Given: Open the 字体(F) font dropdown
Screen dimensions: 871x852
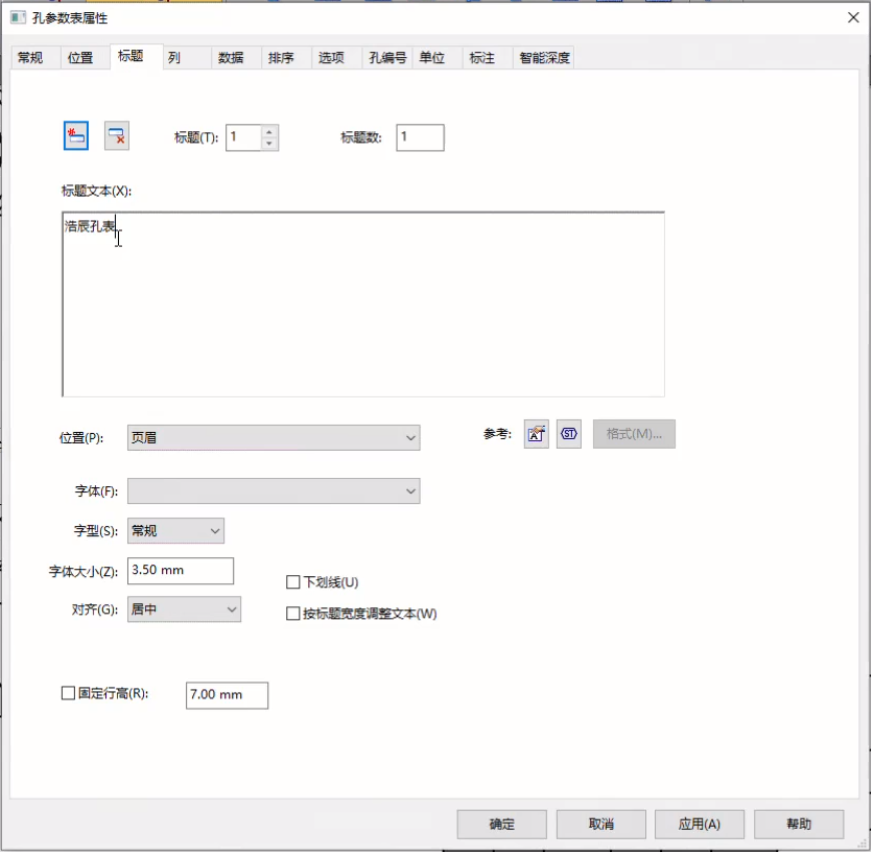Looking at the screenshot, I should (273, 491).
